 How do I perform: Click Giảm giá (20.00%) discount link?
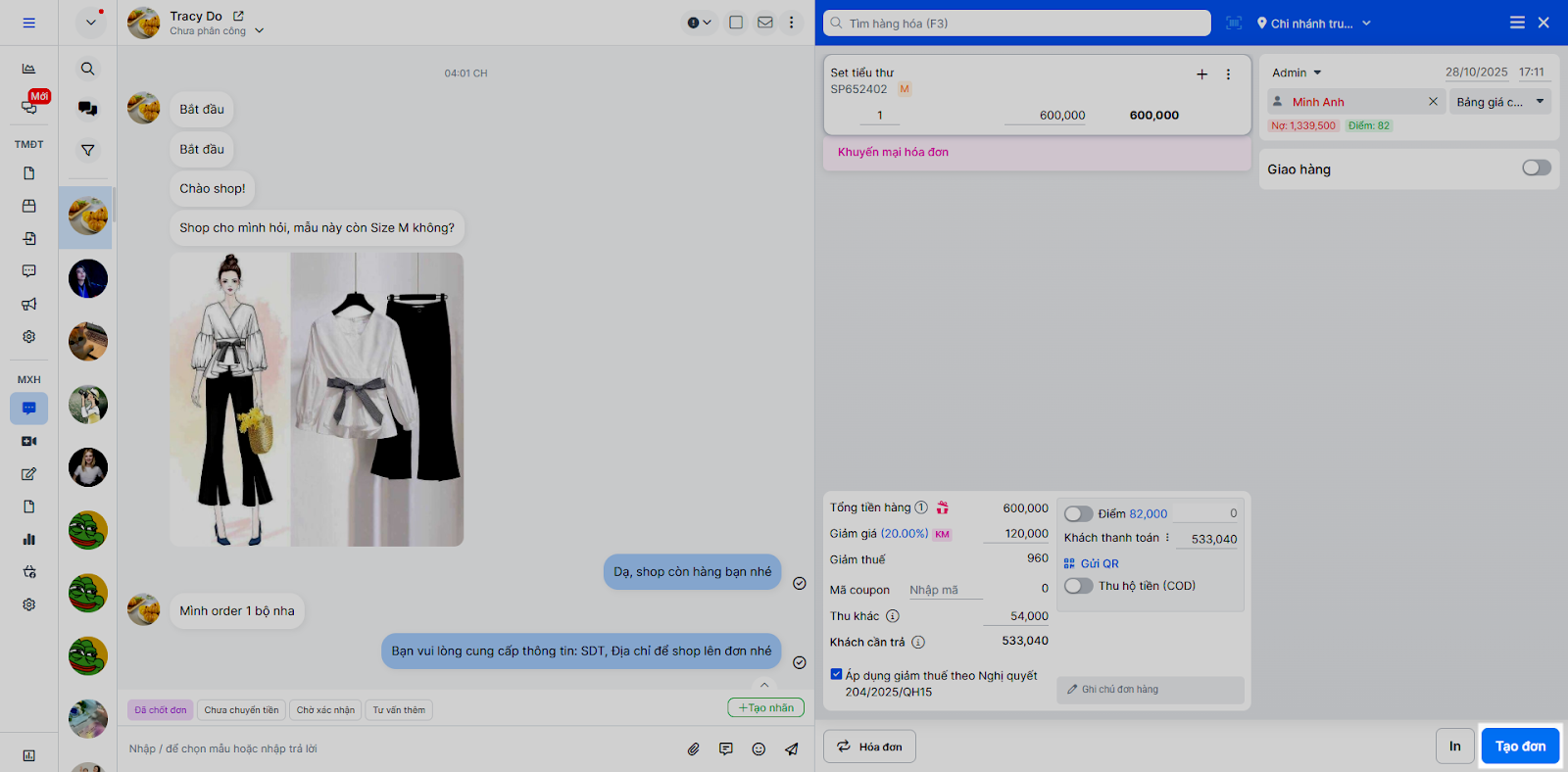tap(904, 534)
